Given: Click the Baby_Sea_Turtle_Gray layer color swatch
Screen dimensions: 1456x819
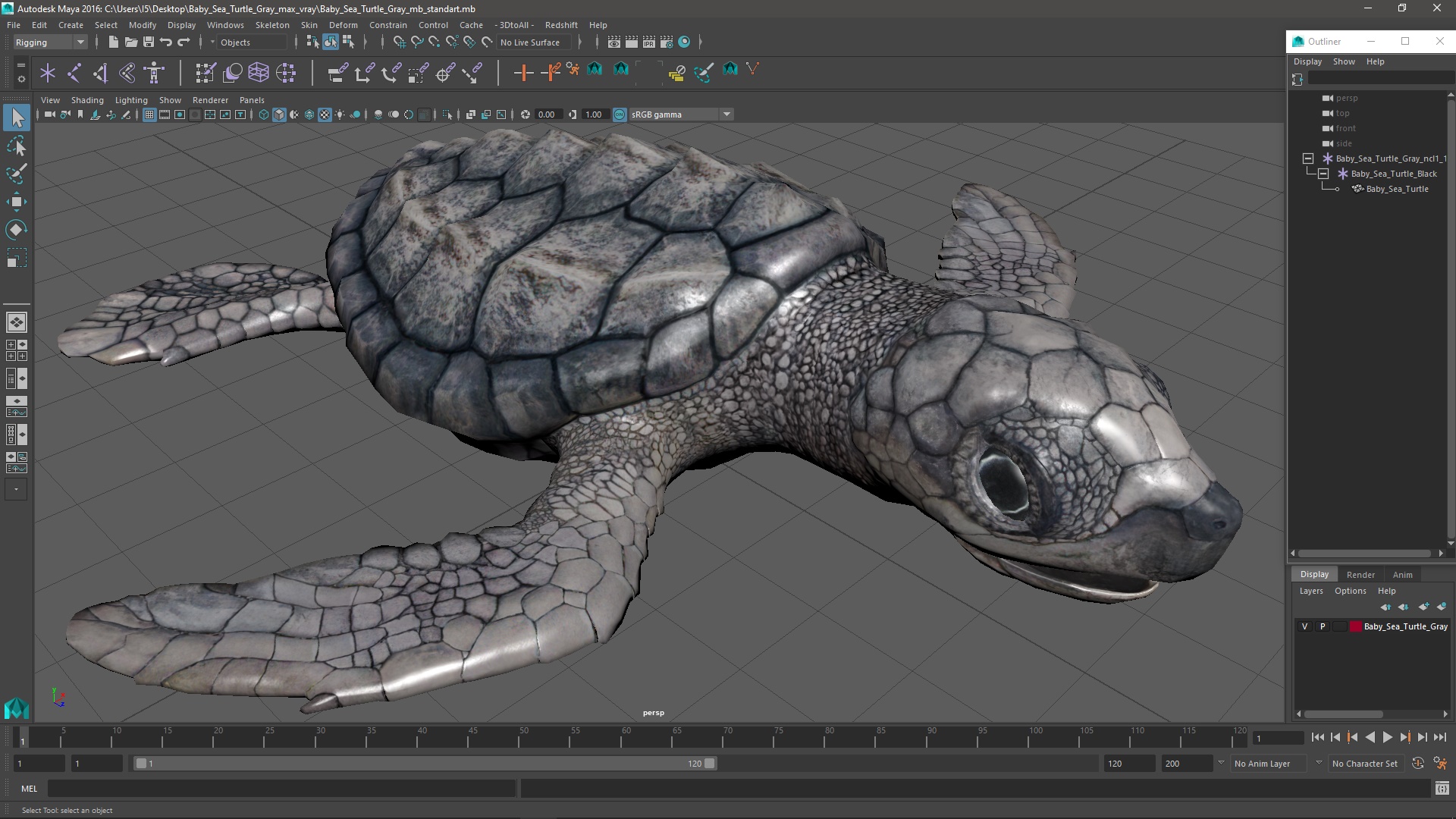Looking at the screenshot, I should tap(1356, 626).
